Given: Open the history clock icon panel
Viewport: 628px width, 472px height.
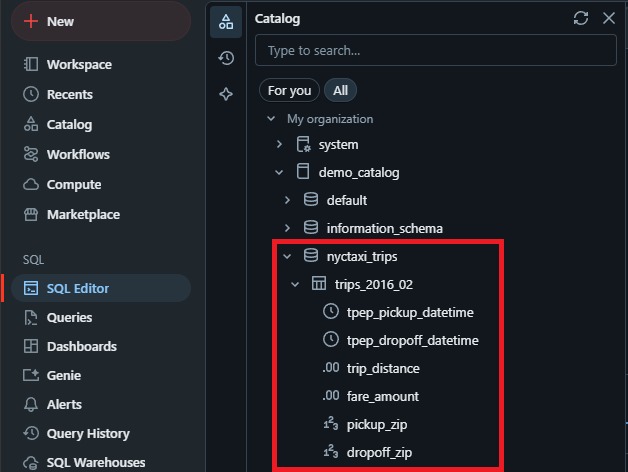Looking at the screenshot, I should (x=226, y=58).
